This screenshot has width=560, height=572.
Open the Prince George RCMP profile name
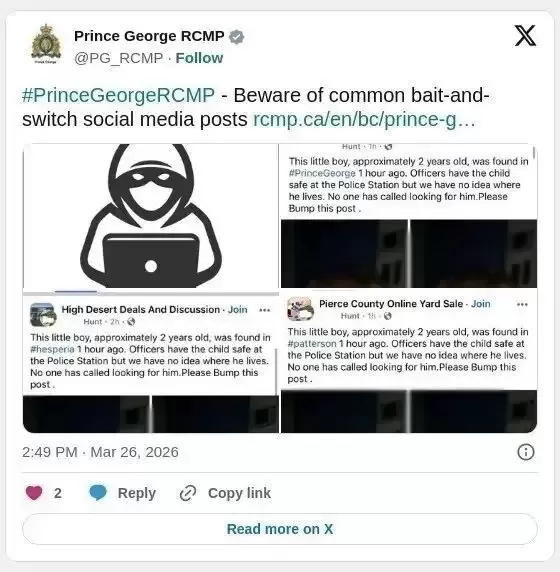149,36
